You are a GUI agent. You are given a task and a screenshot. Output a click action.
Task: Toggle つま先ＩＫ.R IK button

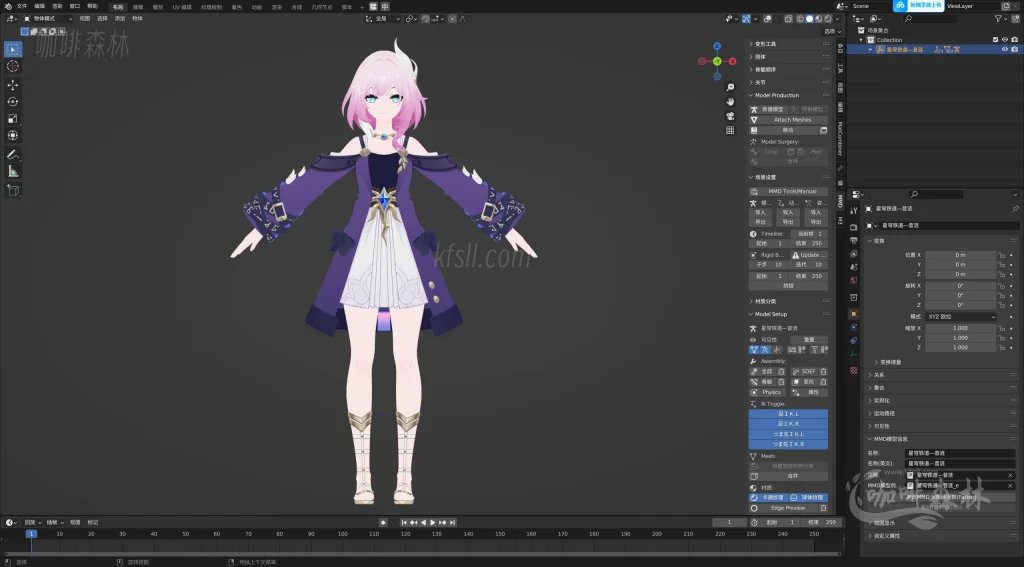[788, 444]
